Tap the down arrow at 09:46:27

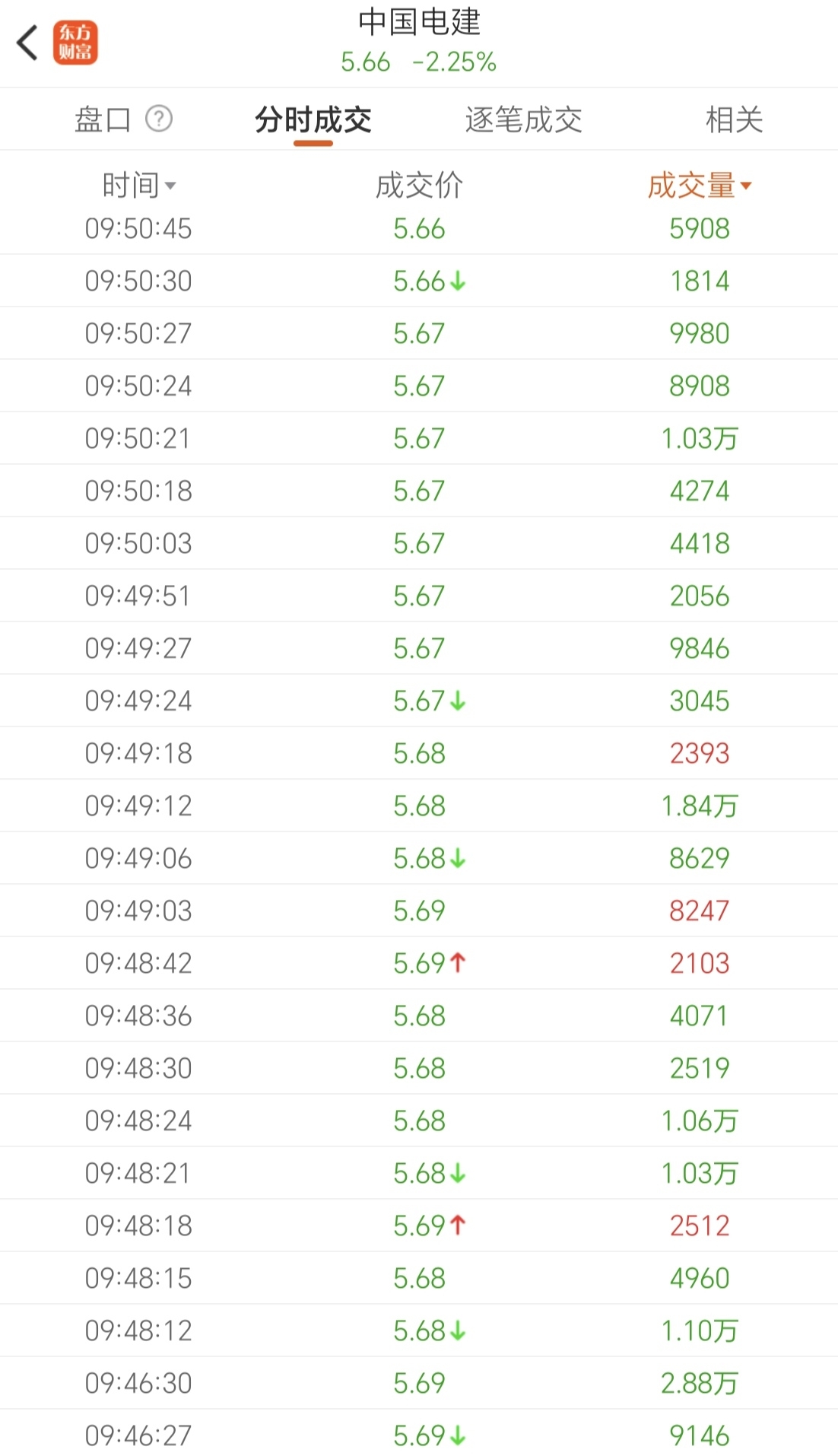458,1435
